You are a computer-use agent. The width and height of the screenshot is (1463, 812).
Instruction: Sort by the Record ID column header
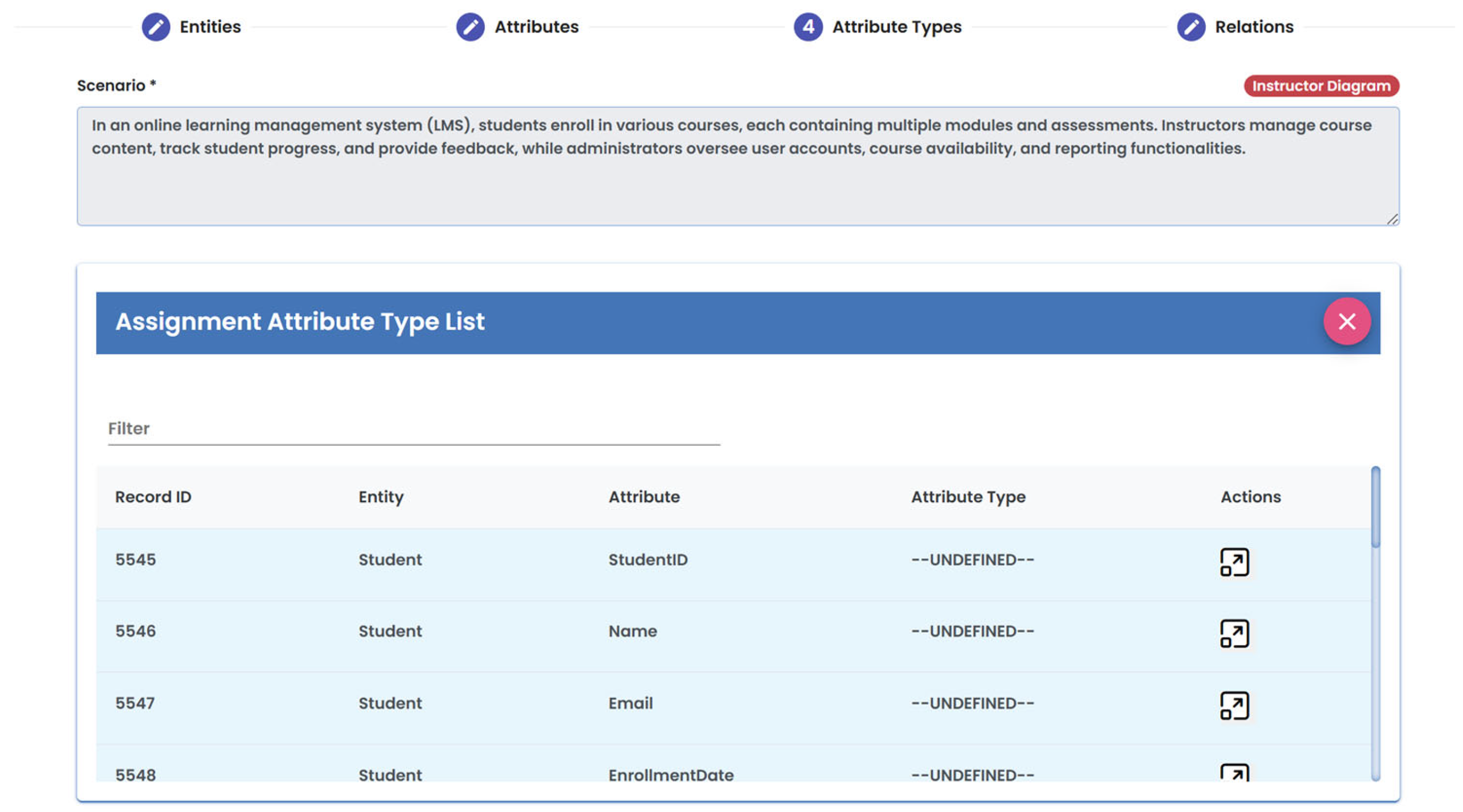(153, 497)
